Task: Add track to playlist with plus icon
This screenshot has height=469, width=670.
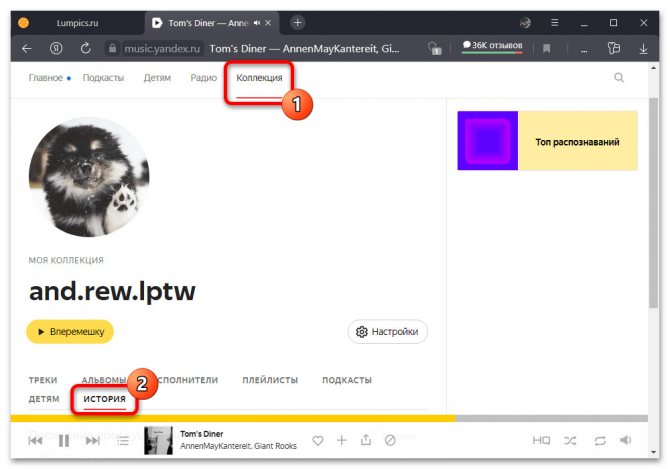Action: [341, 440]
